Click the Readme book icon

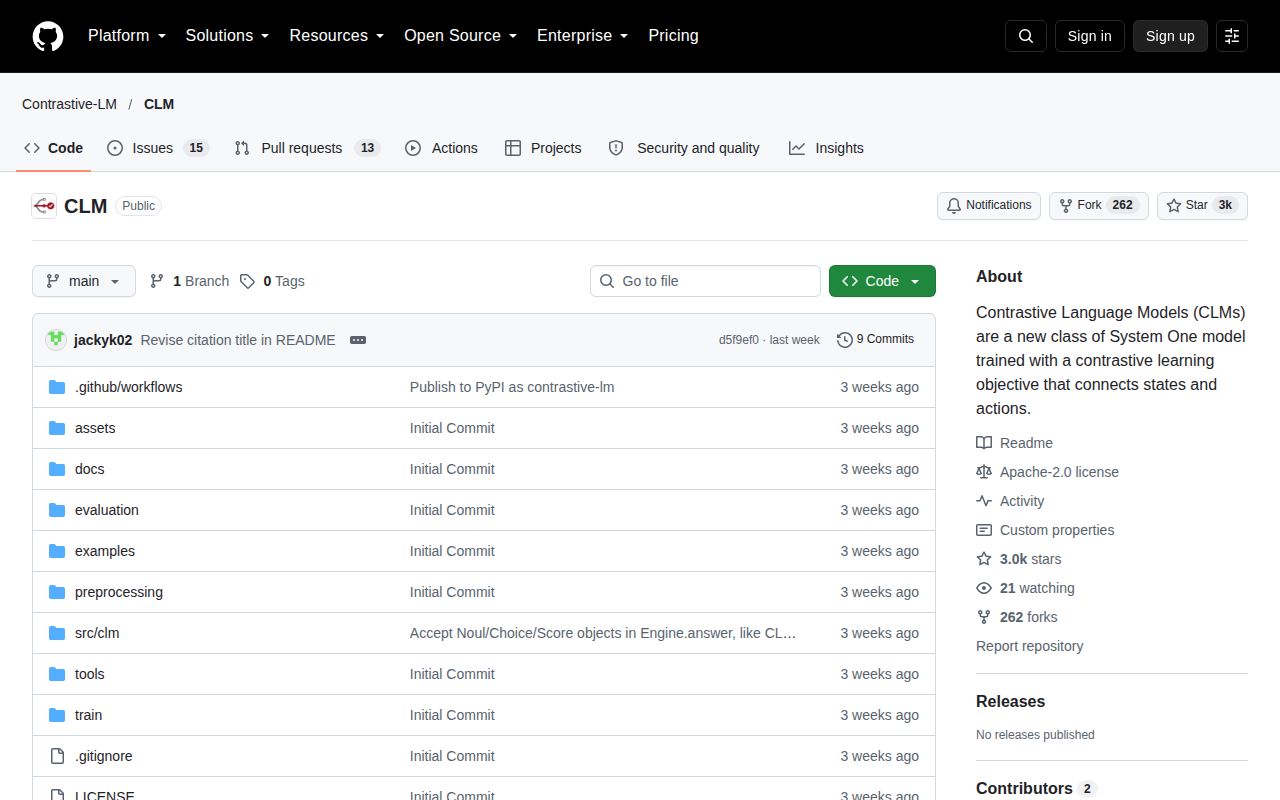pyautogui.click(x=984, y=443)
